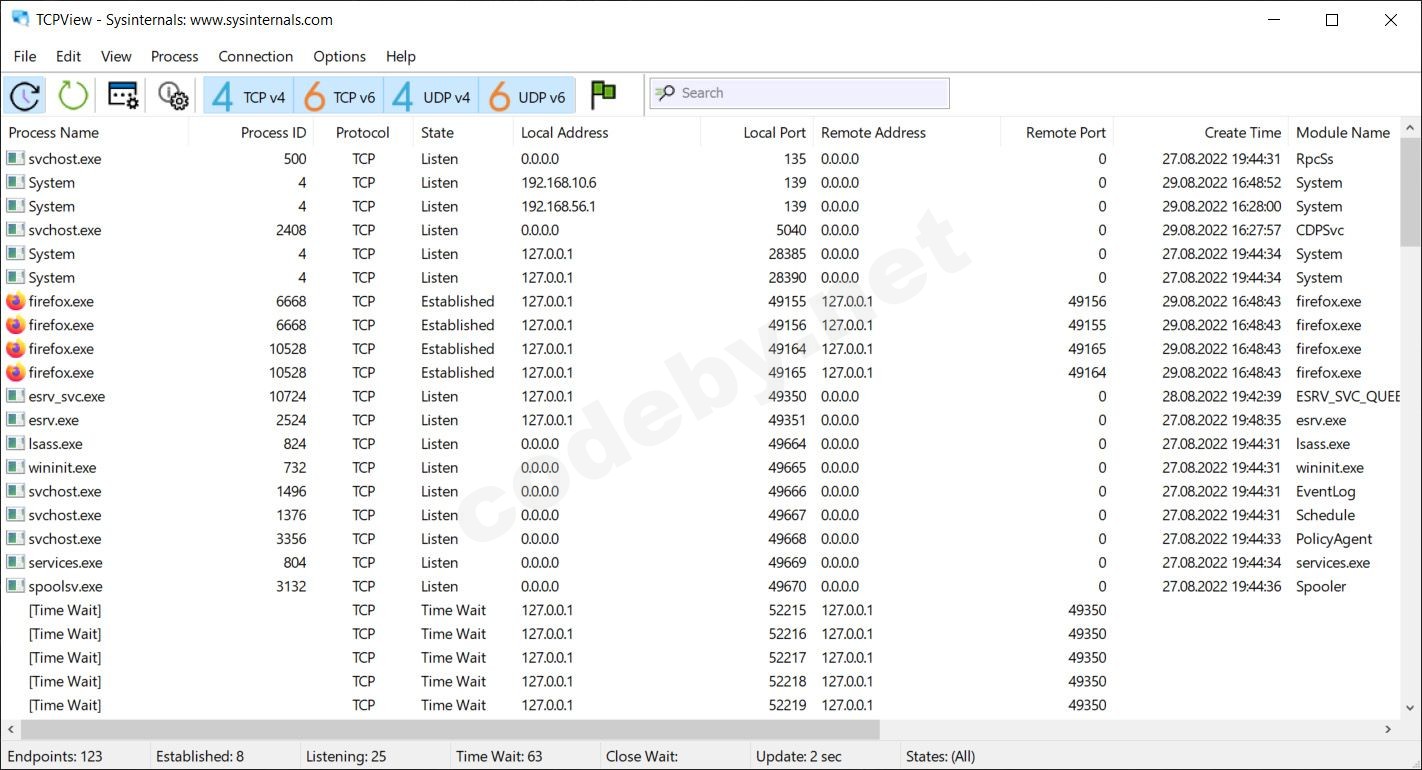Click the green Refresh Now icon

pos(73,96)
